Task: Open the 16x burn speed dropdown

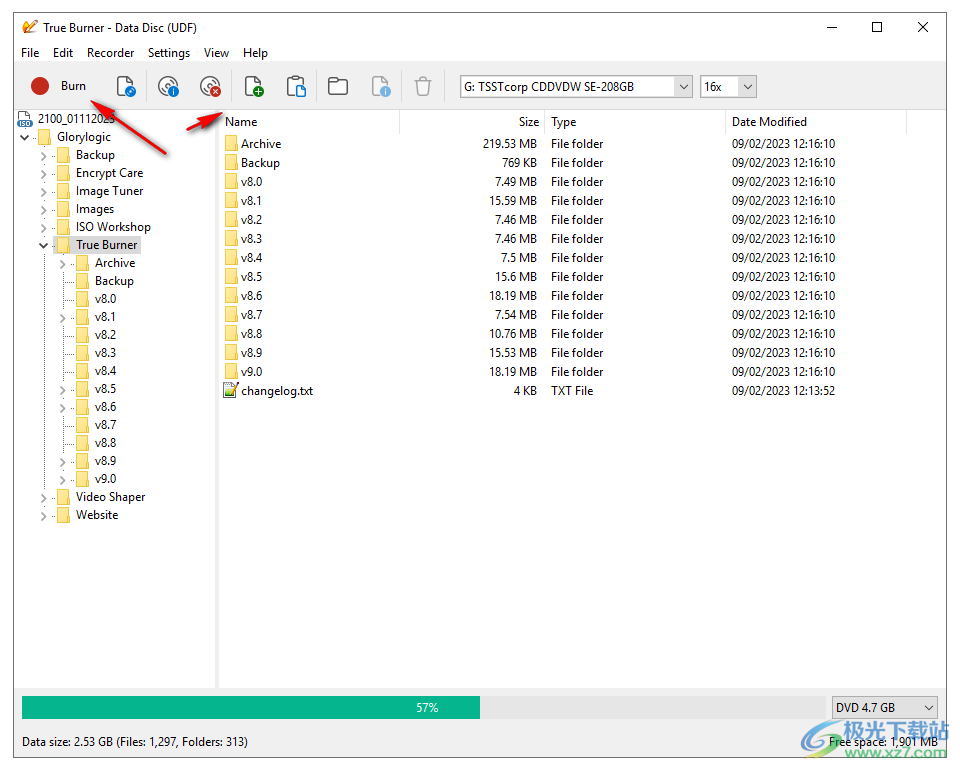Action: [x=747, y=86]
